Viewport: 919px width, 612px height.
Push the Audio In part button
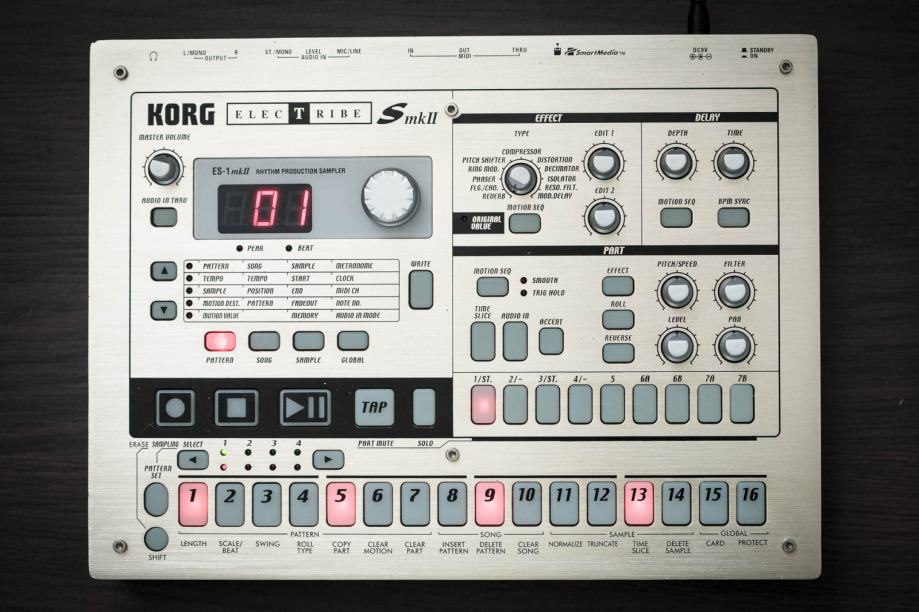coord(515,341)
